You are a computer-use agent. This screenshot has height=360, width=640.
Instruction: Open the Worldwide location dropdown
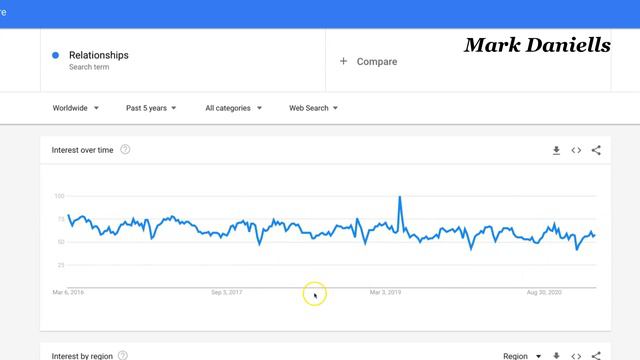(x=76, y=108)
